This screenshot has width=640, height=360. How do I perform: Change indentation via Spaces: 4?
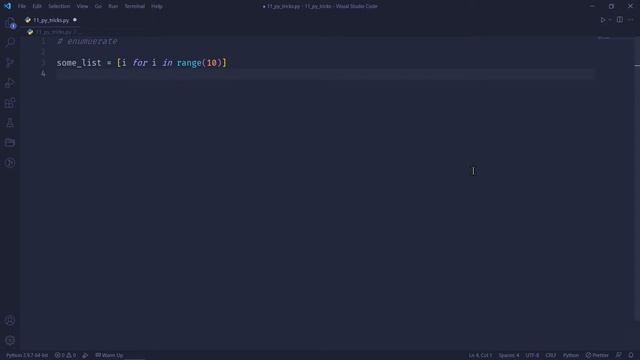tap(509, 355)
